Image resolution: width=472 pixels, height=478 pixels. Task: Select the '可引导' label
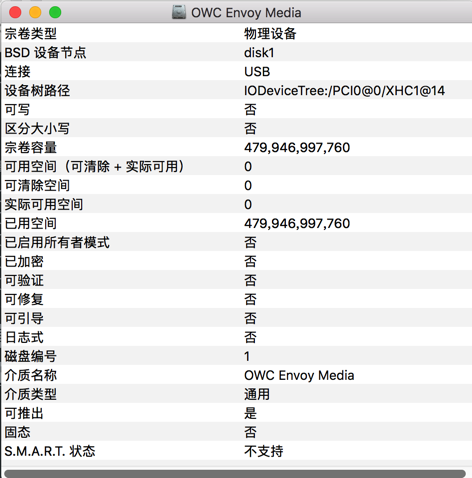point(24,319)
